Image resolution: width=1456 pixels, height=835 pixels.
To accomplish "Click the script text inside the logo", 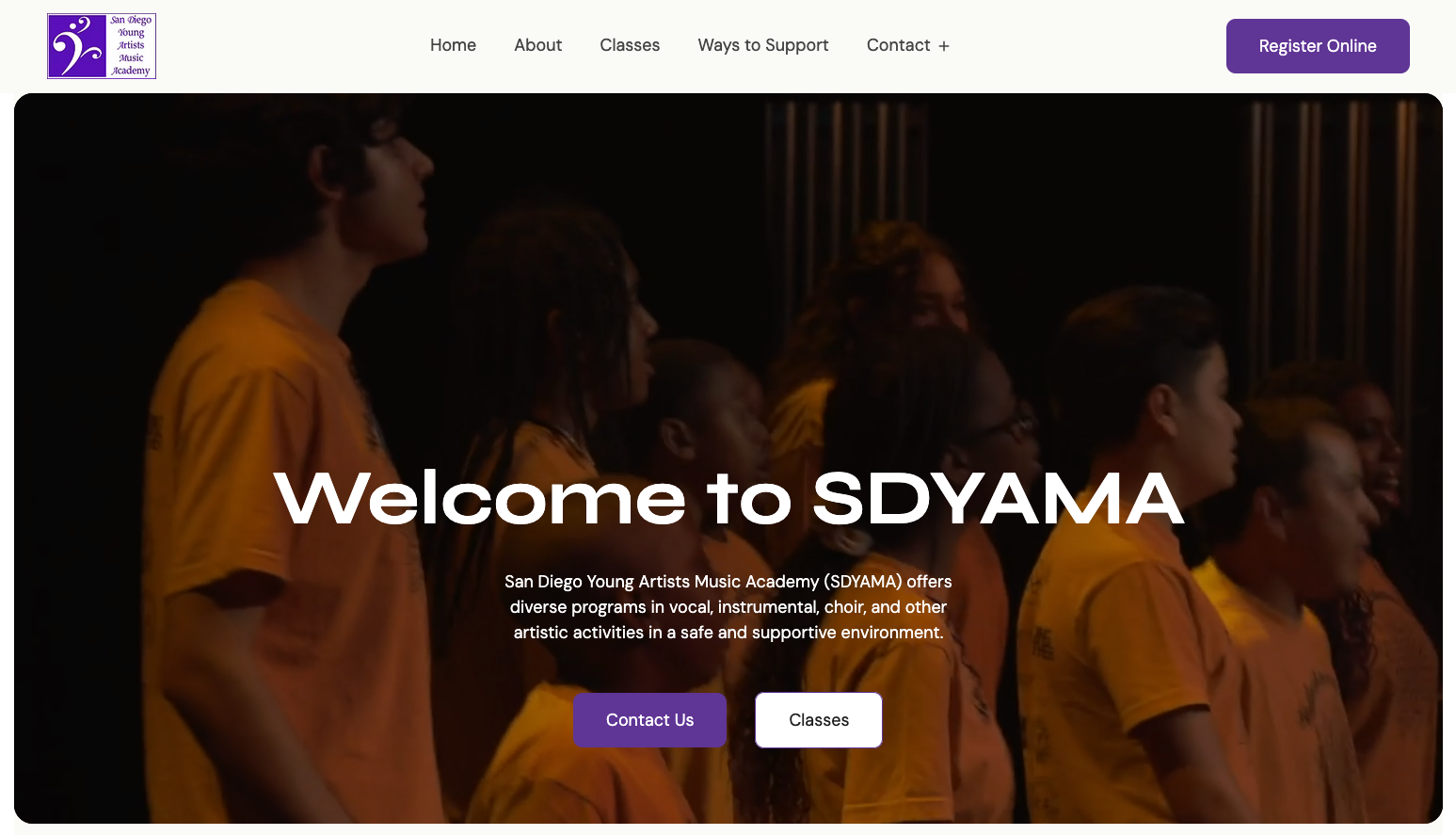I will (131, 45).
